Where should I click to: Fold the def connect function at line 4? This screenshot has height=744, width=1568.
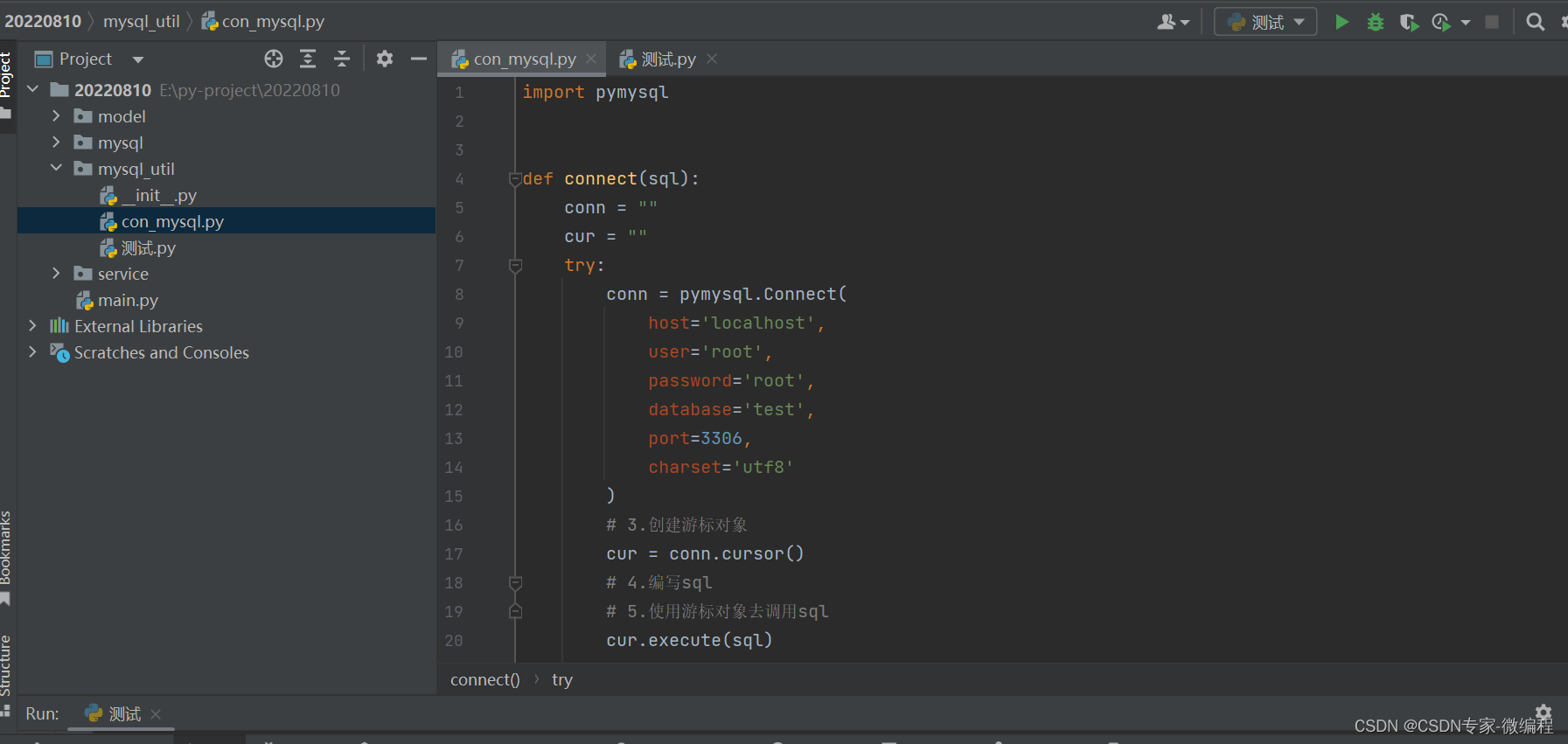click(515, 178)
